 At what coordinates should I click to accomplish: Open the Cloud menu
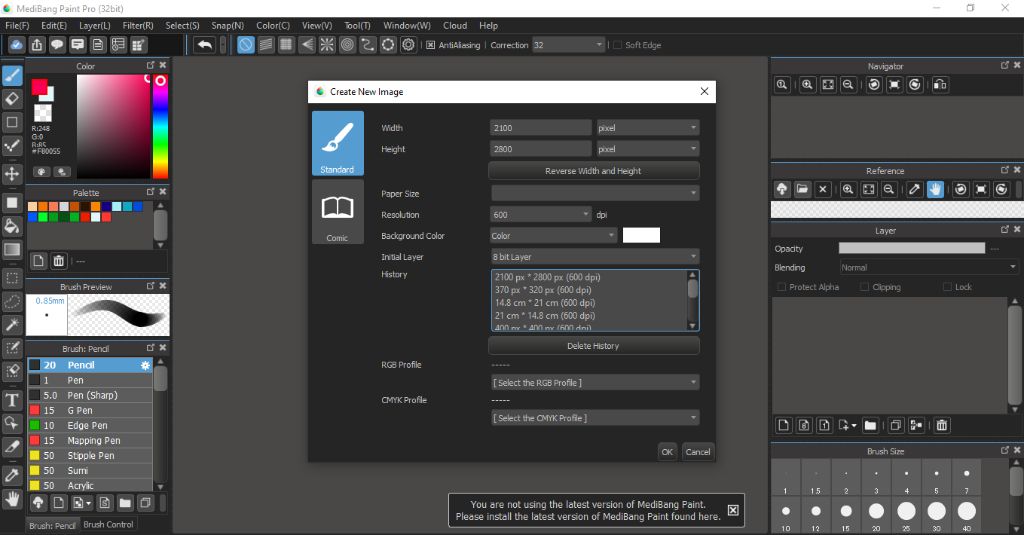tap(455, 25)
